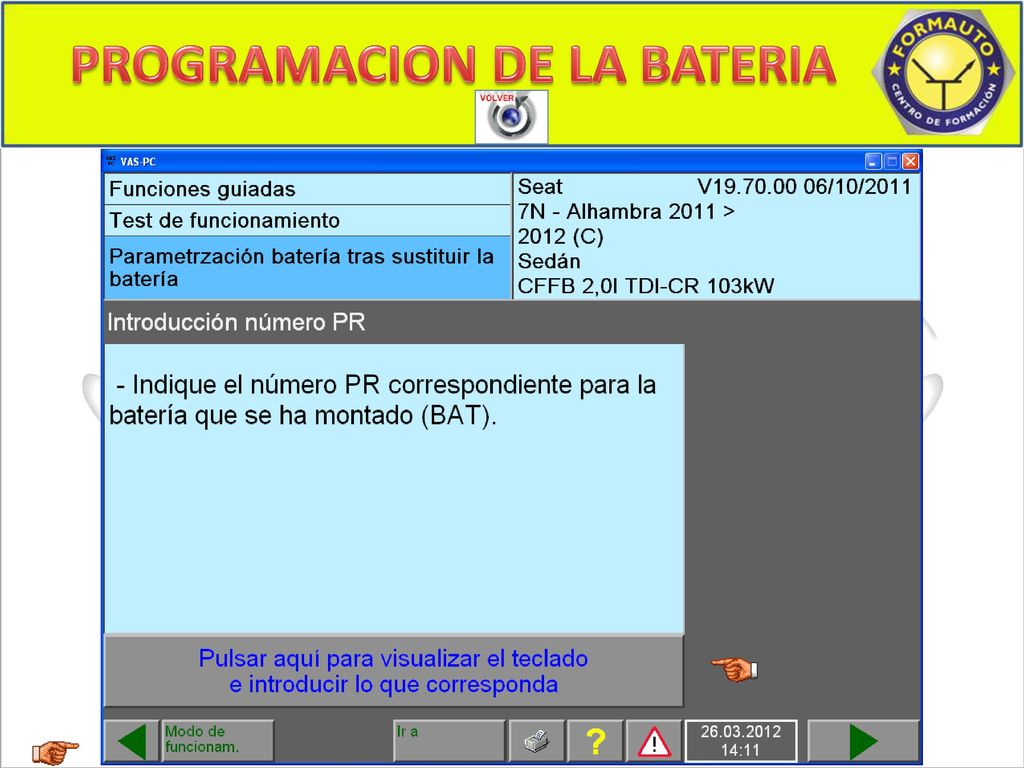Open help with the yellow question mark

tap(595, 741)
